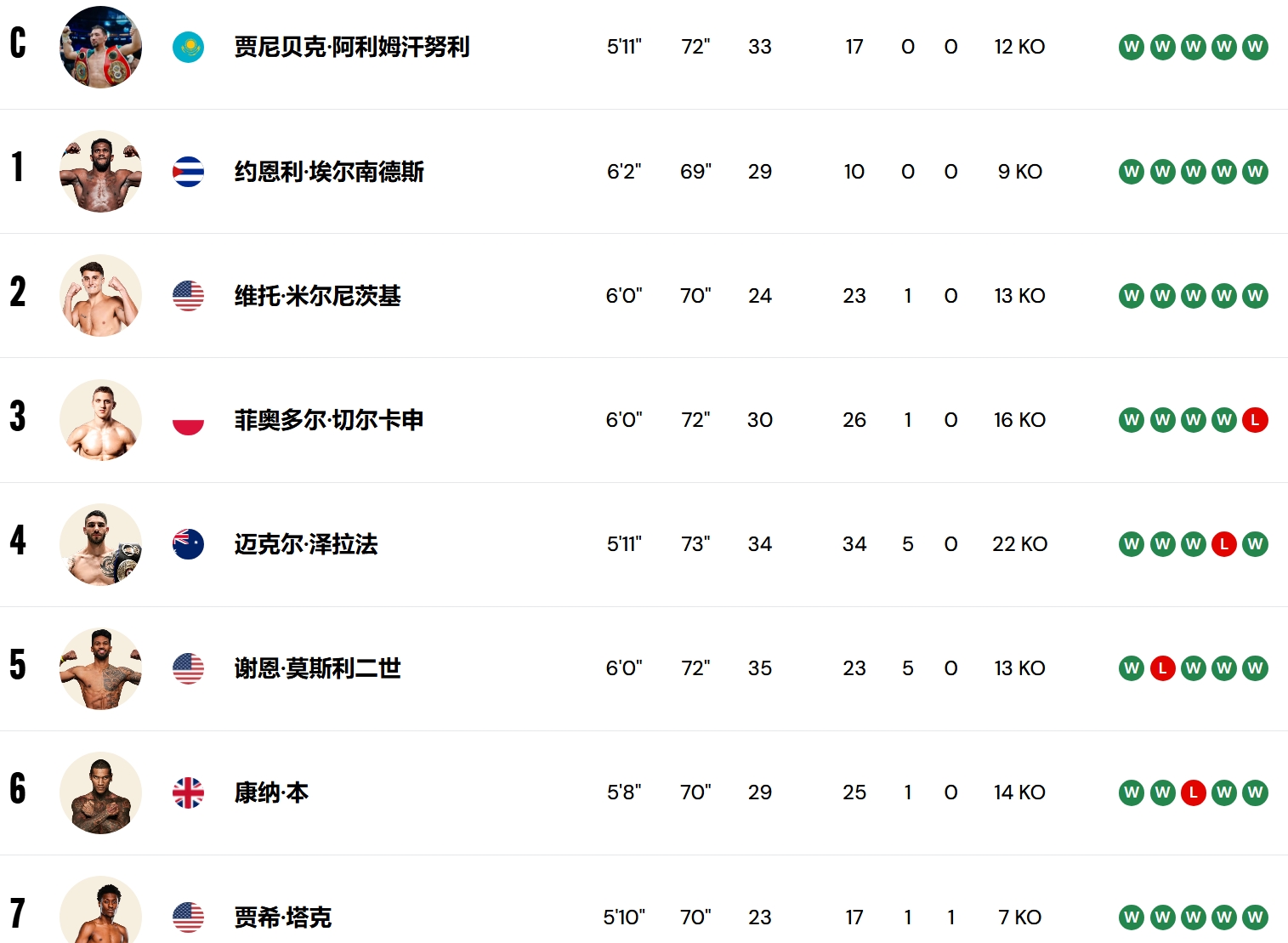Click the 22 KO stat for 迈克尔·泽拉法

point(1019,544)
